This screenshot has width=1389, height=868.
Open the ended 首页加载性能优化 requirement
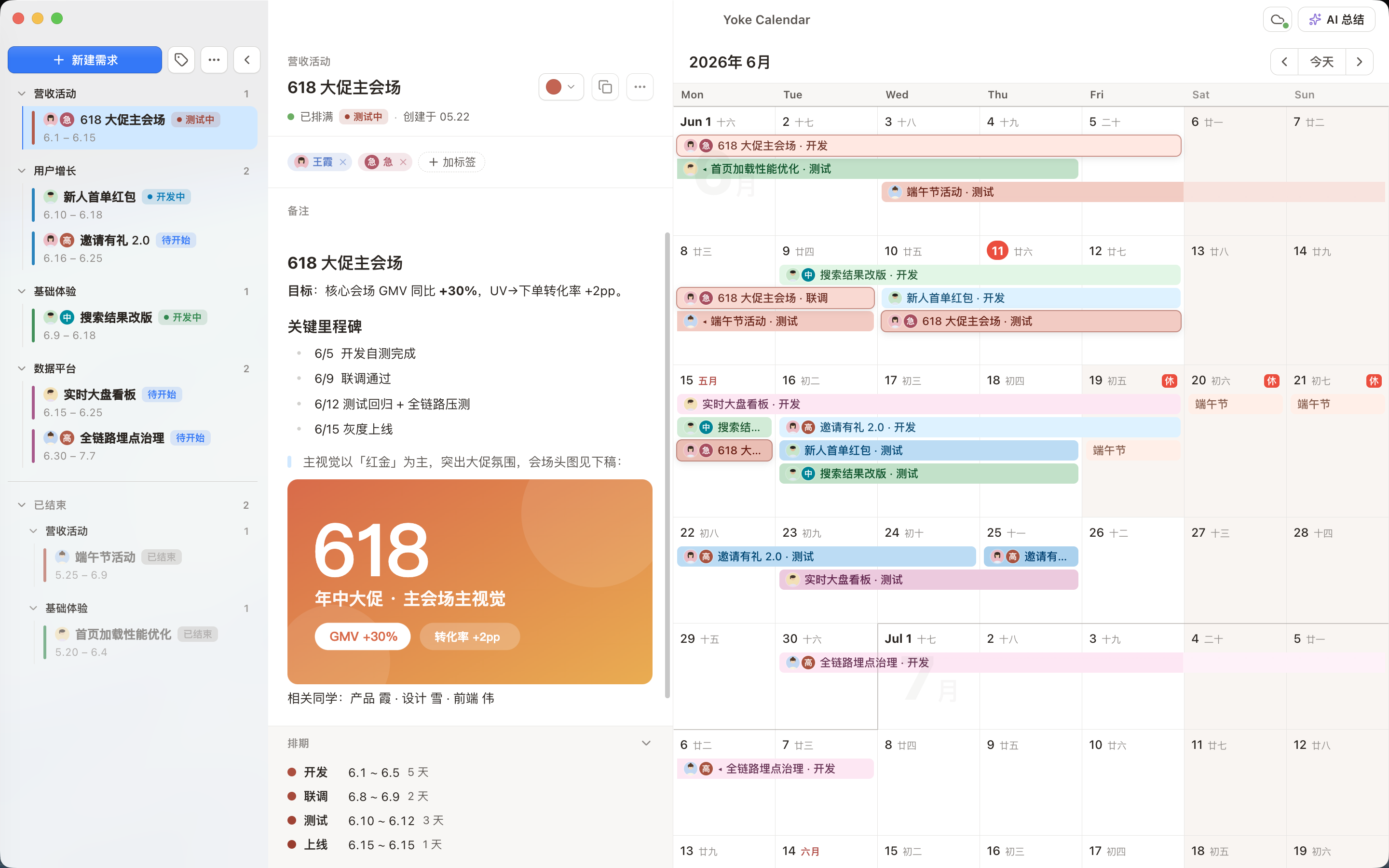pos(146,642)
